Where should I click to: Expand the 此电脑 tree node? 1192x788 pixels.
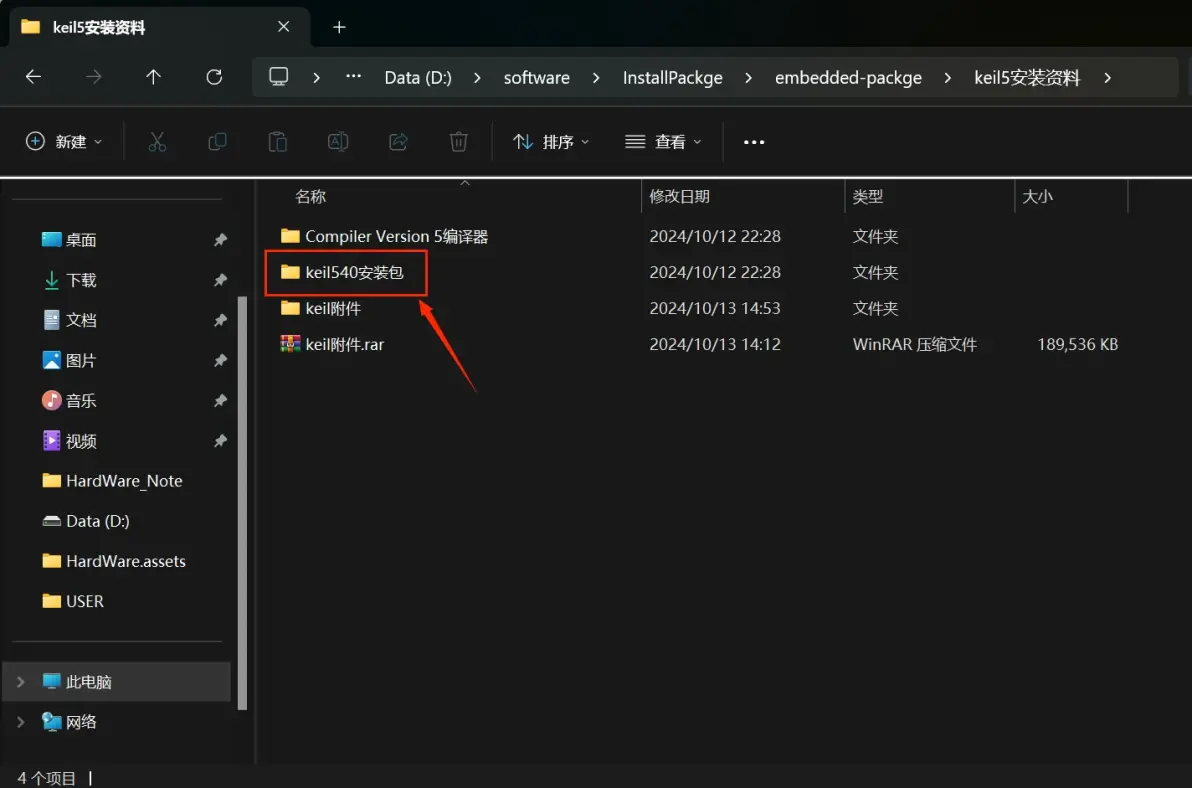[21, 682]
